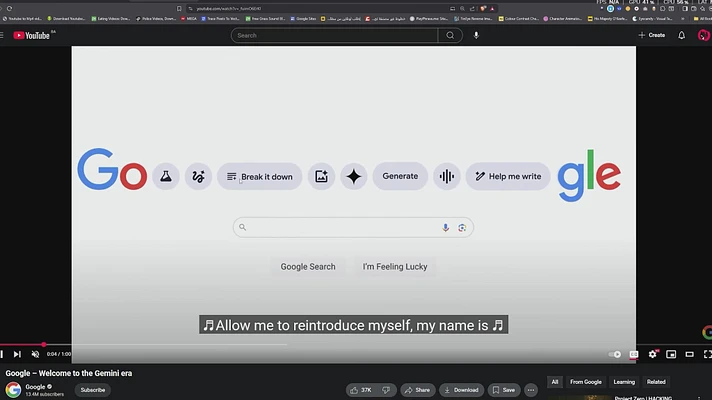712x400 pixels.
Task: Click the Gemini star icon chip
Action: [x=354, y=176]
